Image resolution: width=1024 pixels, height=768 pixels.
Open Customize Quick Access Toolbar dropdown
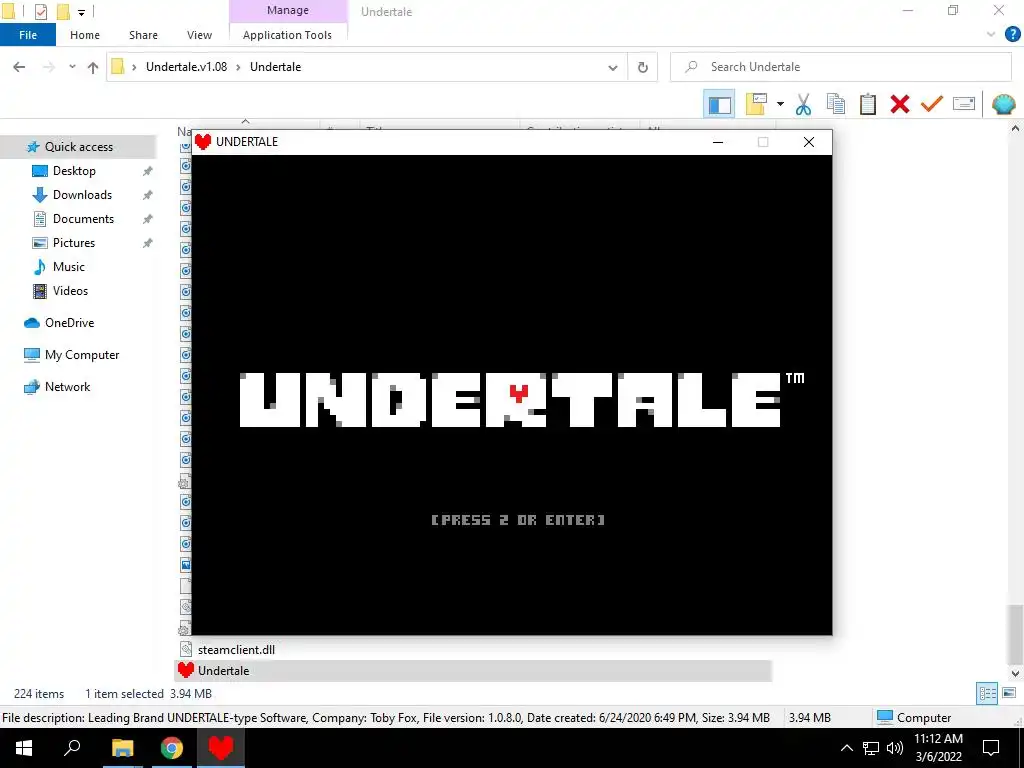coord(81,12)
